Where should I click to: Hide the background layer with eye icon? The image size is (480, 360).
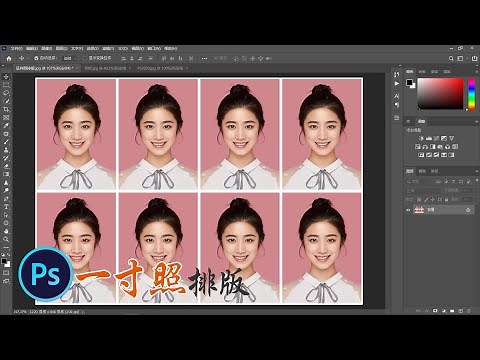pyautogui.click(x=408, y=210)
